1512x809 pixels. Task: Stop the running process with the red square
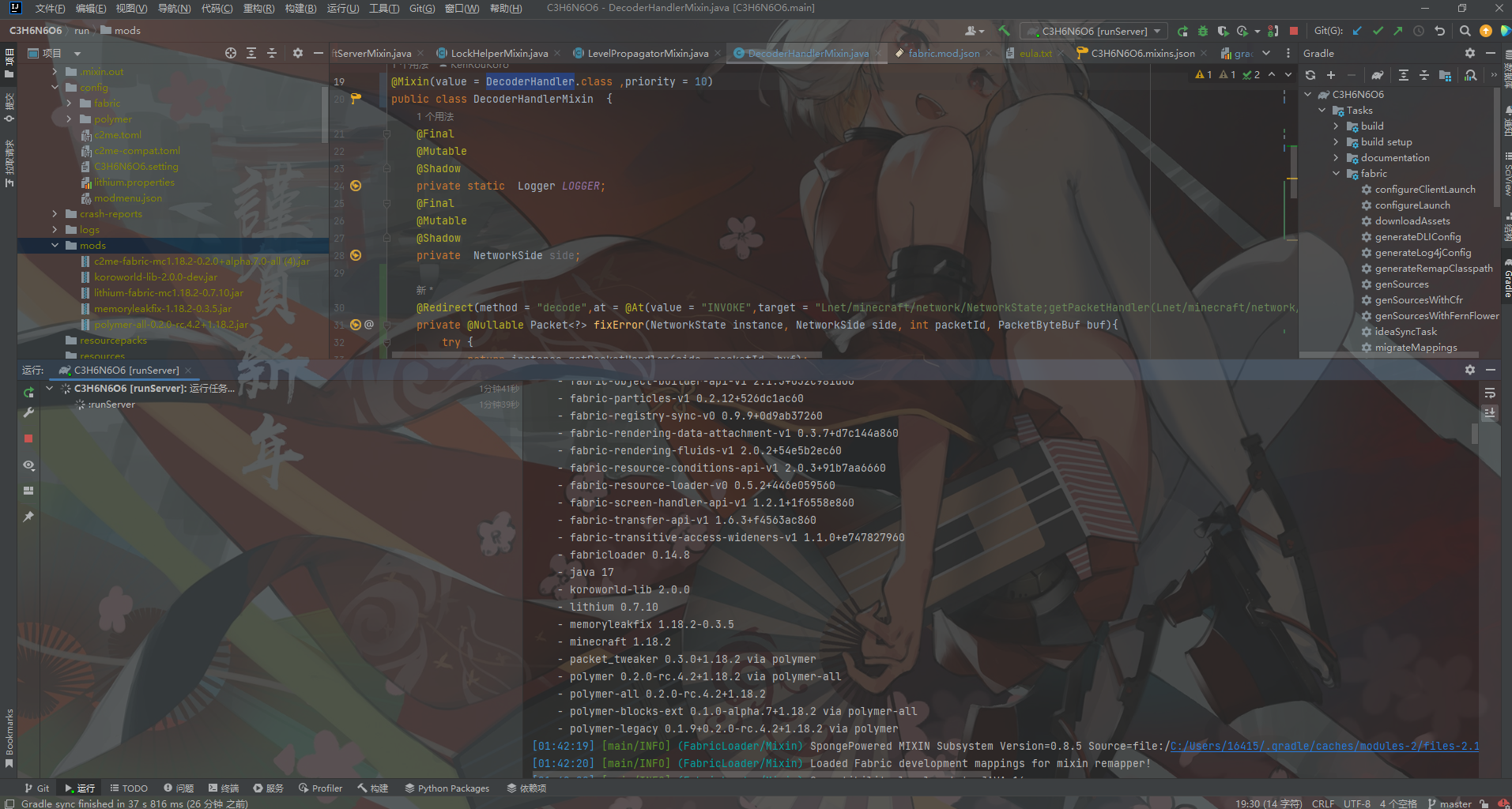(1294, 30)
